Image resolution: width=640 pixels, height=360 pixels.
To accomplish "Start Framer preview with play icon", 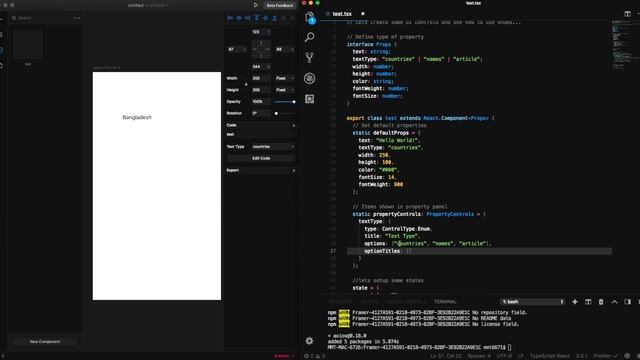I will pos(256,5).
